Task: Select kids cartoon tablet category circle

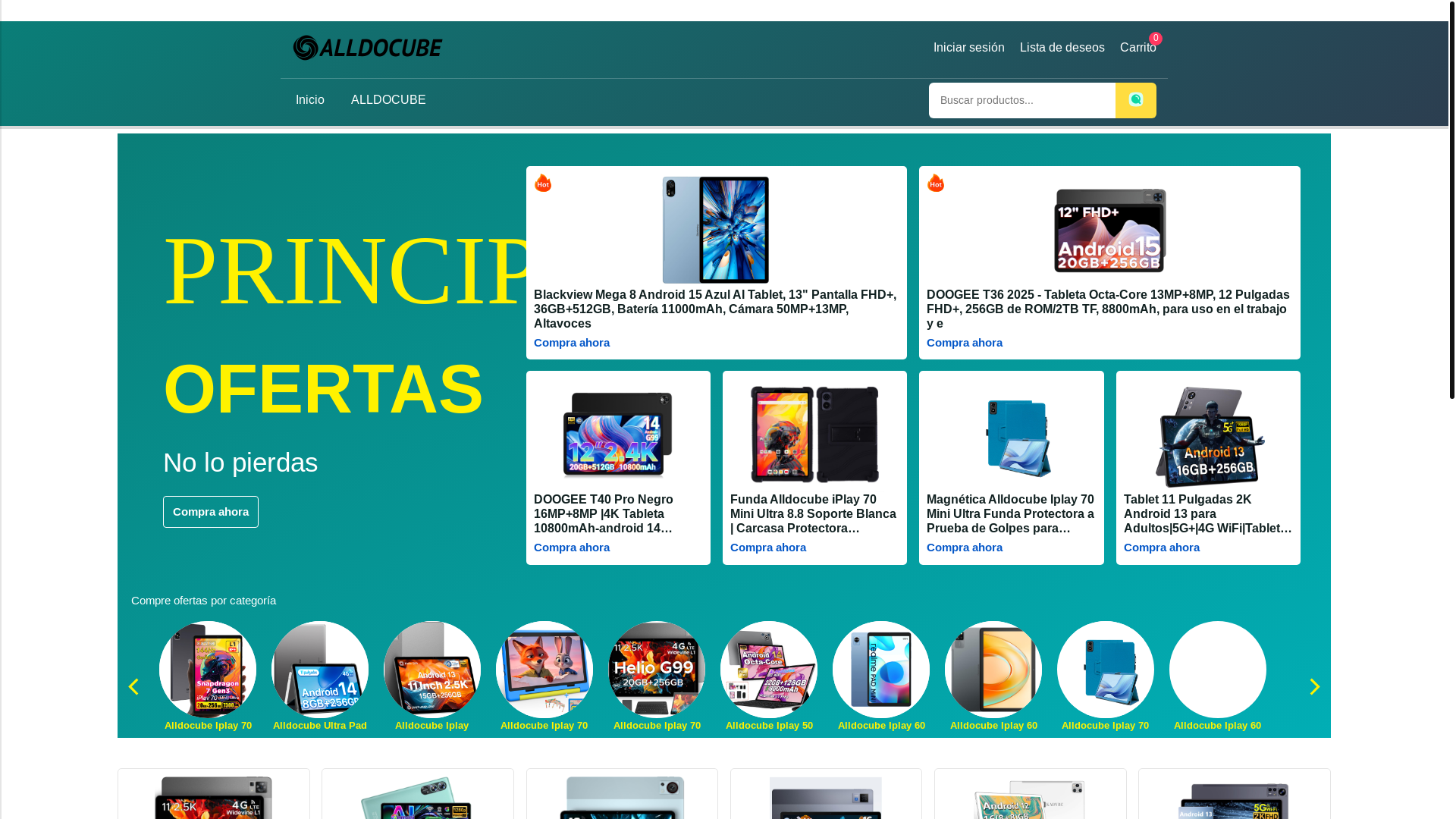Action: [x=544, y=670]
